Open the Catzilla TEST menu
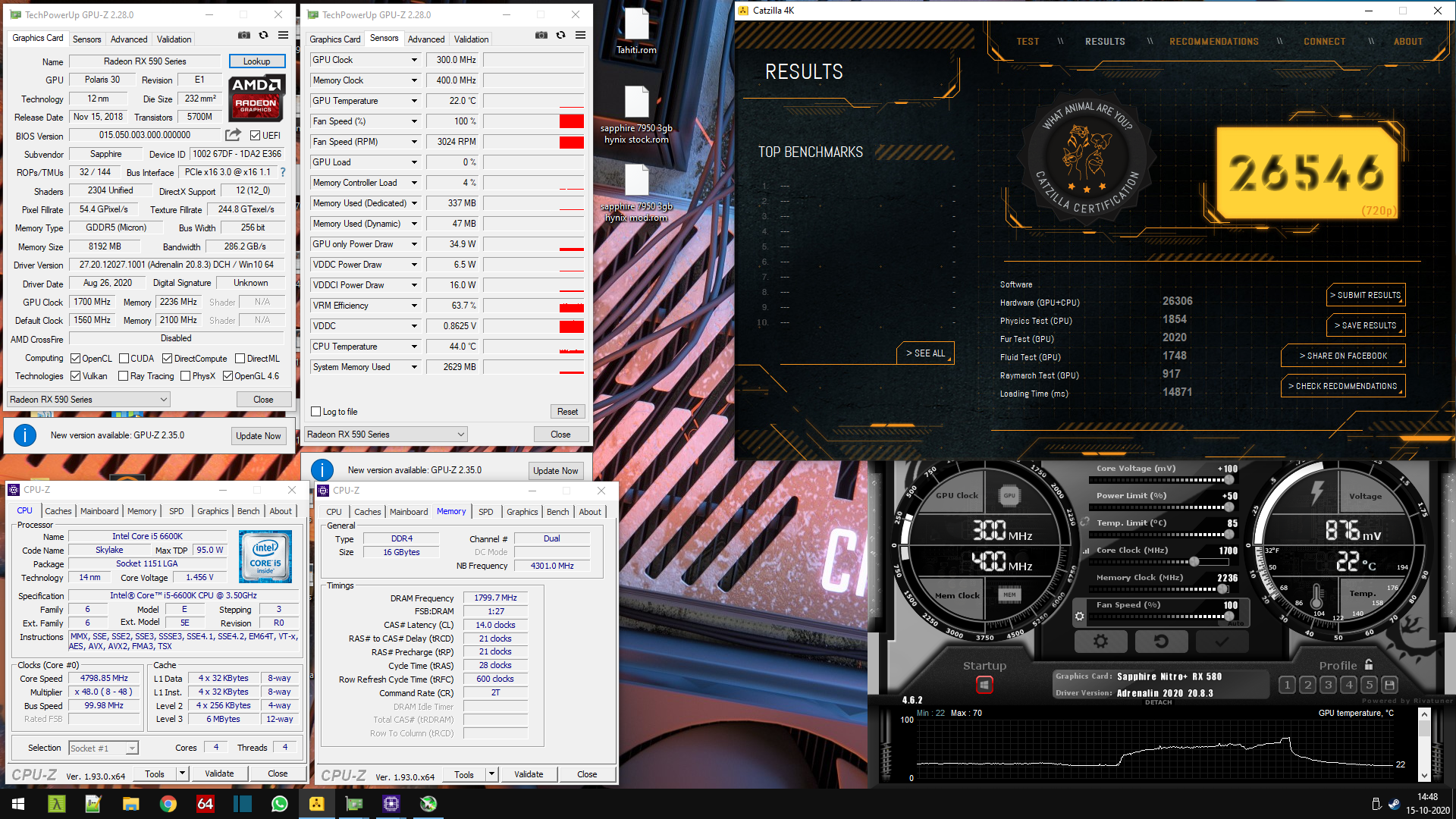 click(x=1028, y=42)
